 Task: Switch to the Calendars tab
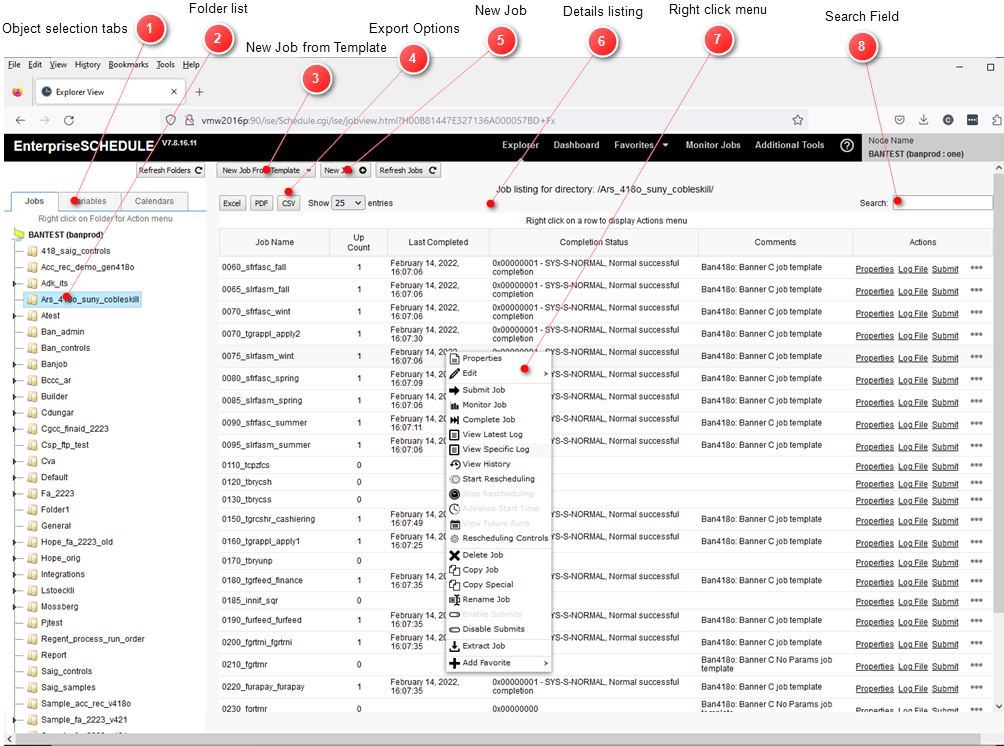pyautogui.click(x=154, y=201)
